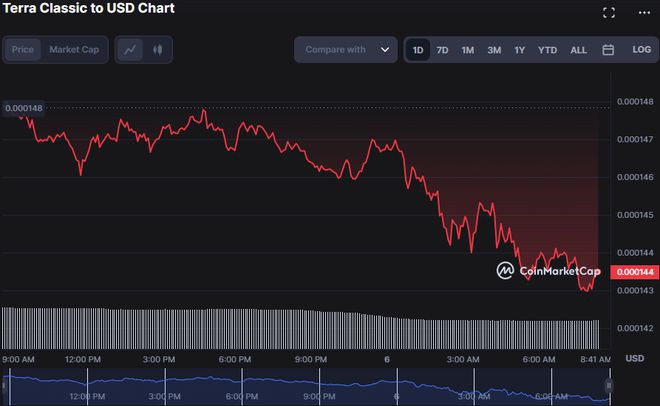Image resolution: width=660 pixels, height=406 pixels.
Task: Click the CoinMarketCap watermark logo
Action: point(548,271)
